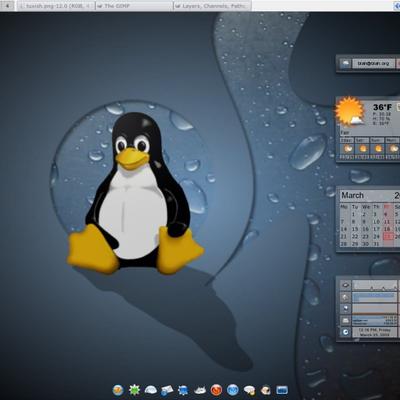
Task: Click the chat bubbles icon in the dock
Action: [x=249, y=390]
